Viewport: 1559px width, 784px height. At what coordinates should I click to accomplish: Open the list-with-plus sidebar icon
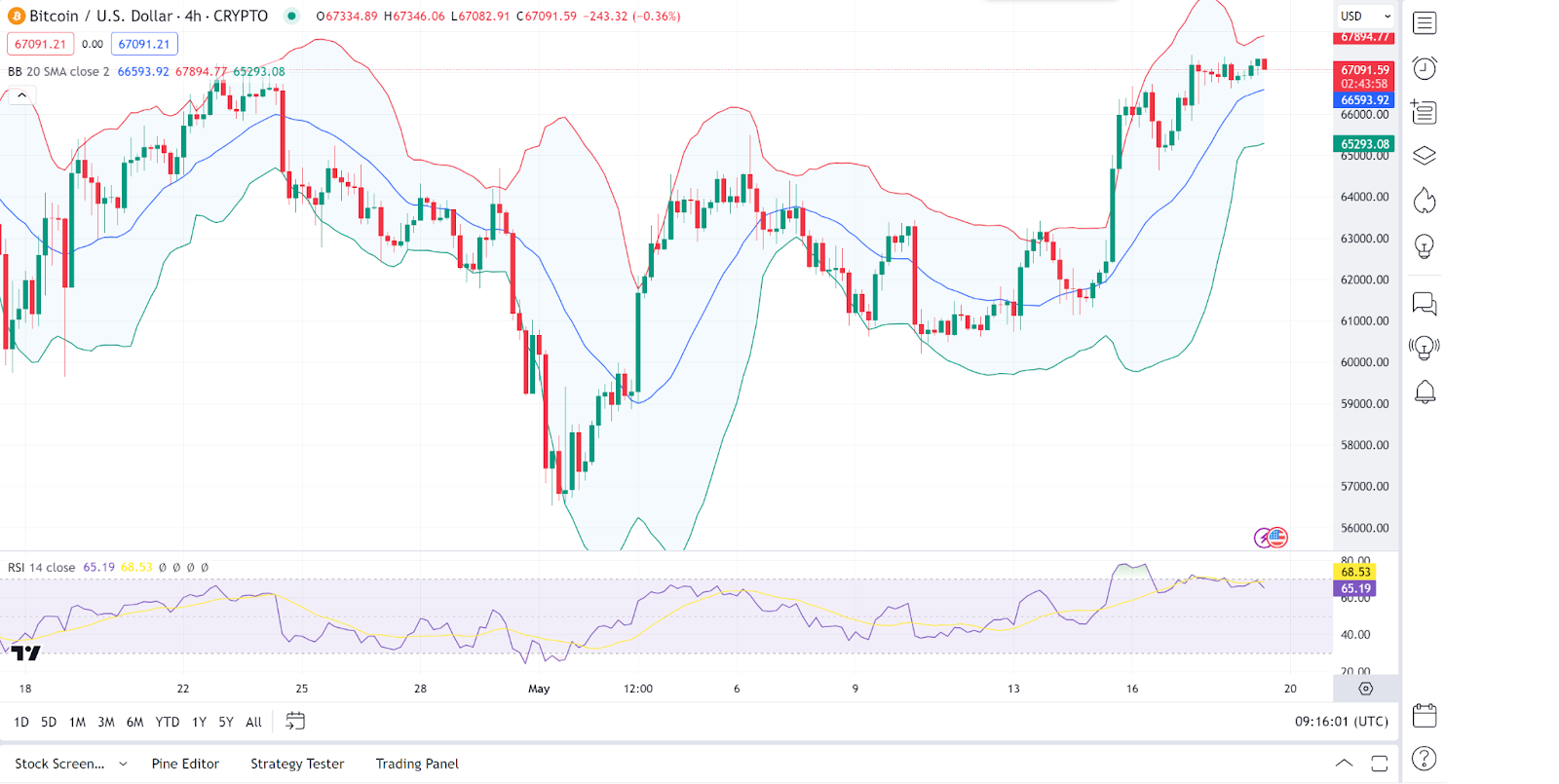point(1425,112)
